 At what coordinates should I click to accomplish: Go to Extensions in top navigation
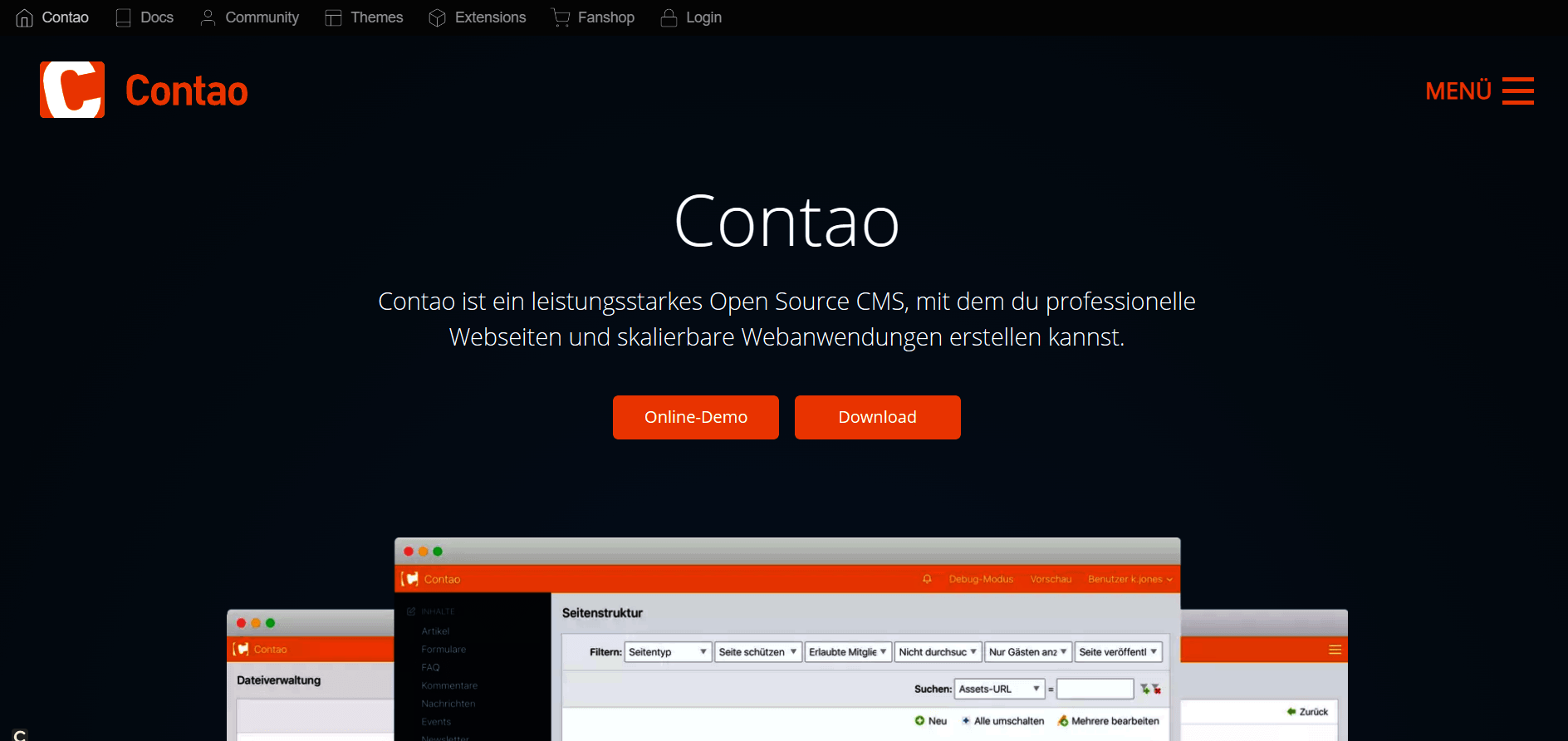490,17
